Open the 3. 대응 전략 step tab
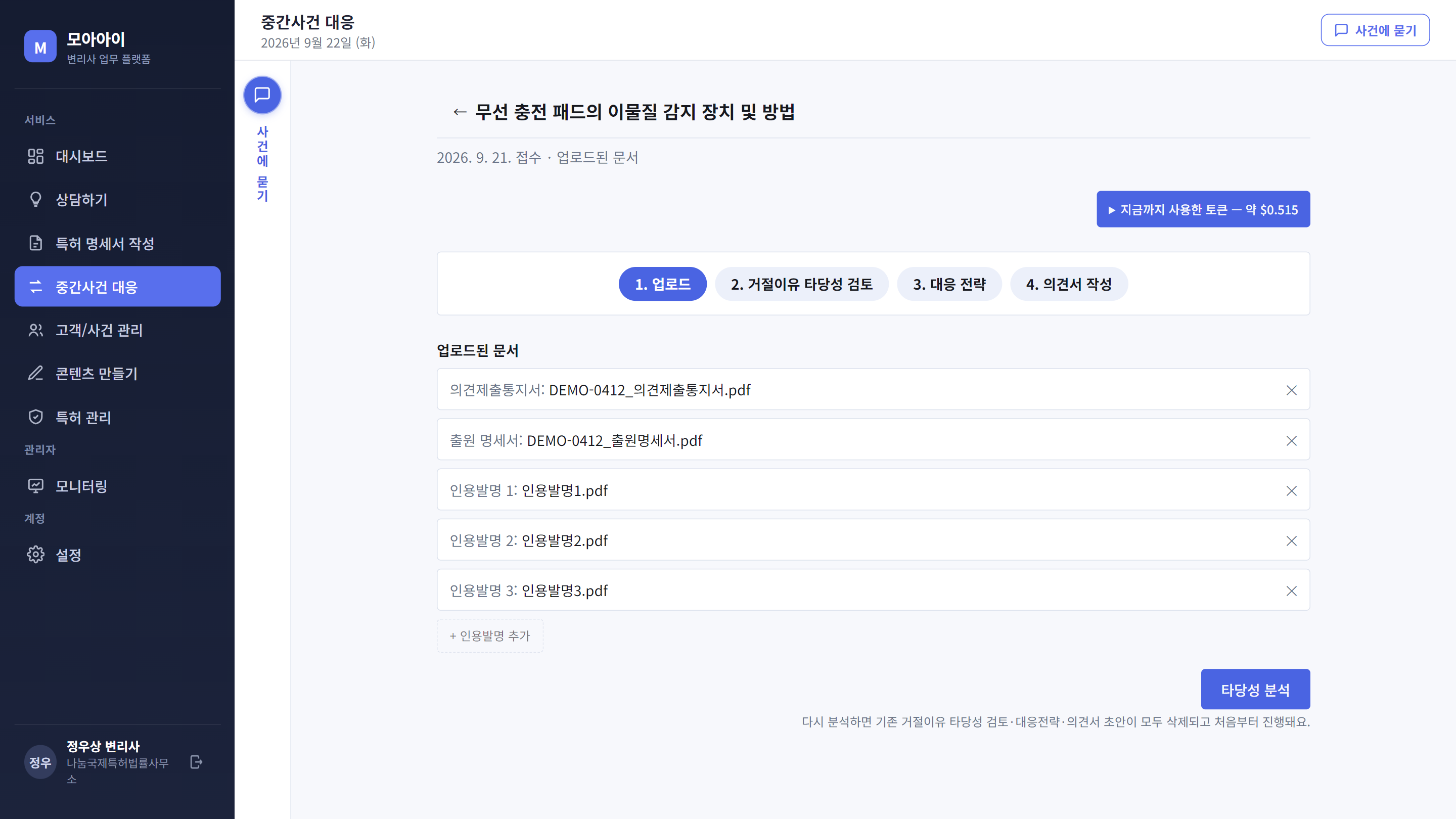This screenshot has width=1456, height=819. 949,284
